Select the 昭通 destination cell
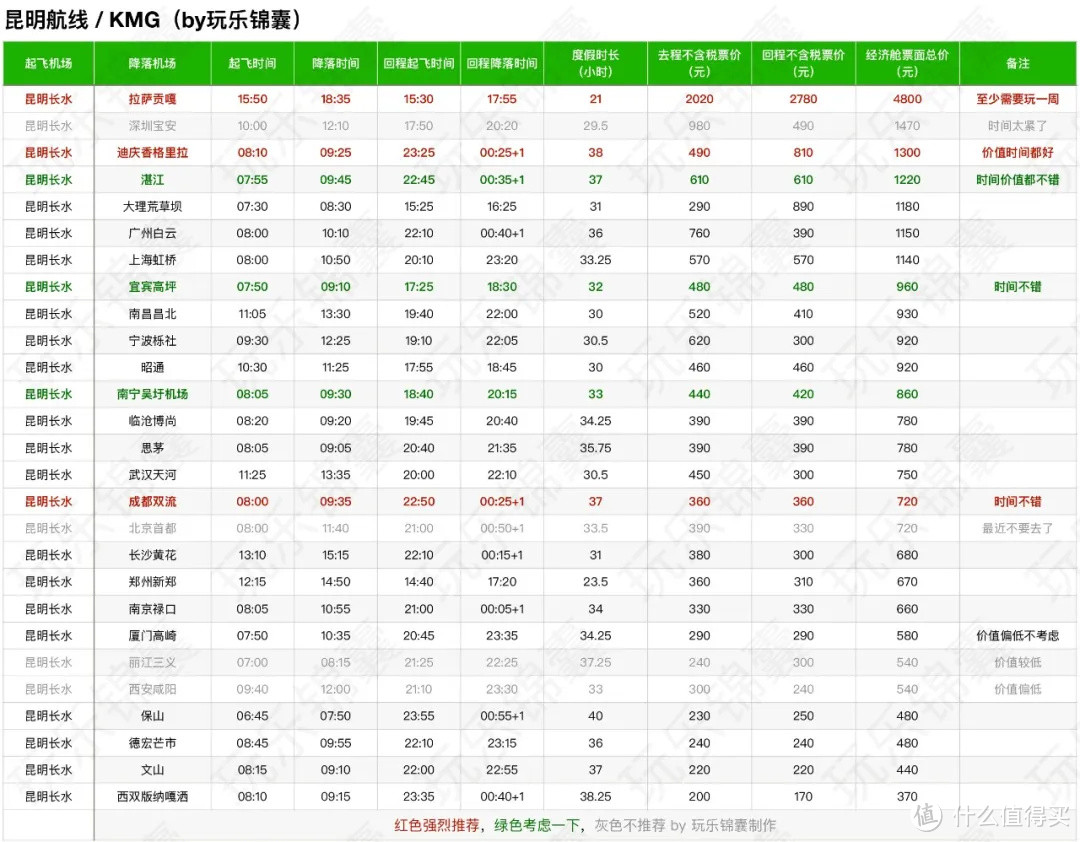The height and width of the screenshot is (842, 1080). 152,367
